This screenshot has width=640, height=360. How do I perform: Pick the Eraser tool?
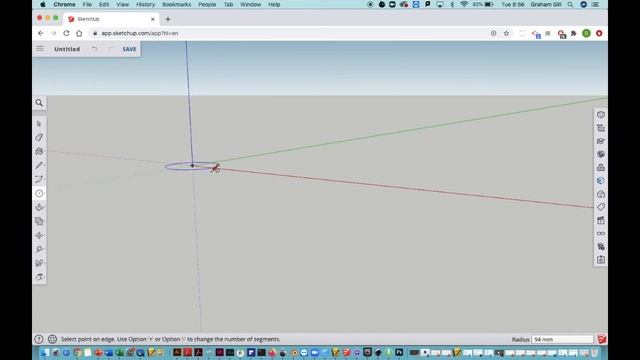39,138
